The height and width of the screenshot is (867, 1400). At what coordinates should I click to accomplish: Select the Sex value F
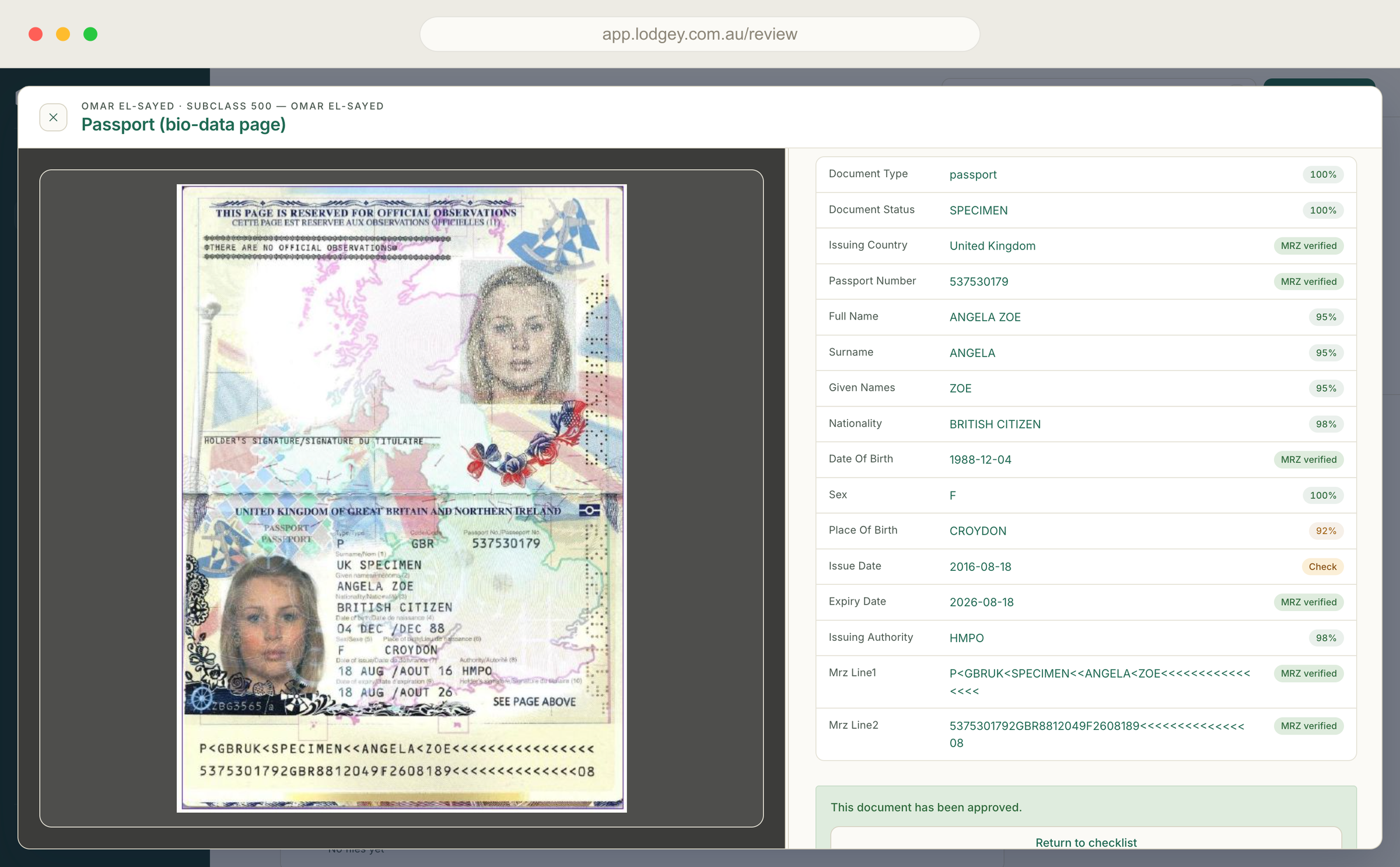pyautogui.click(x=953, y=495)
